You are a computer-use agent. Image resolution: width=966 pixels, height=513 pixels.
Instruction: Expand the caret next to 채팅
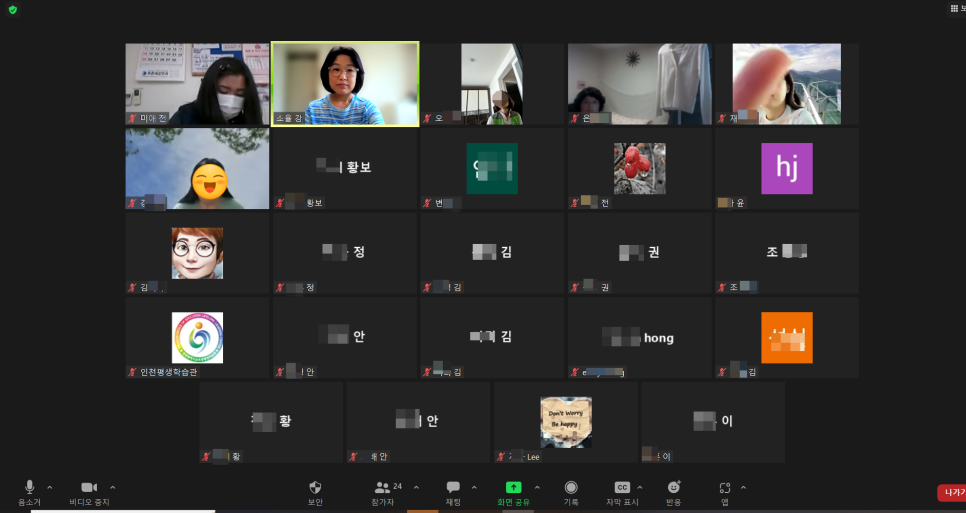(x=474, y=488)
